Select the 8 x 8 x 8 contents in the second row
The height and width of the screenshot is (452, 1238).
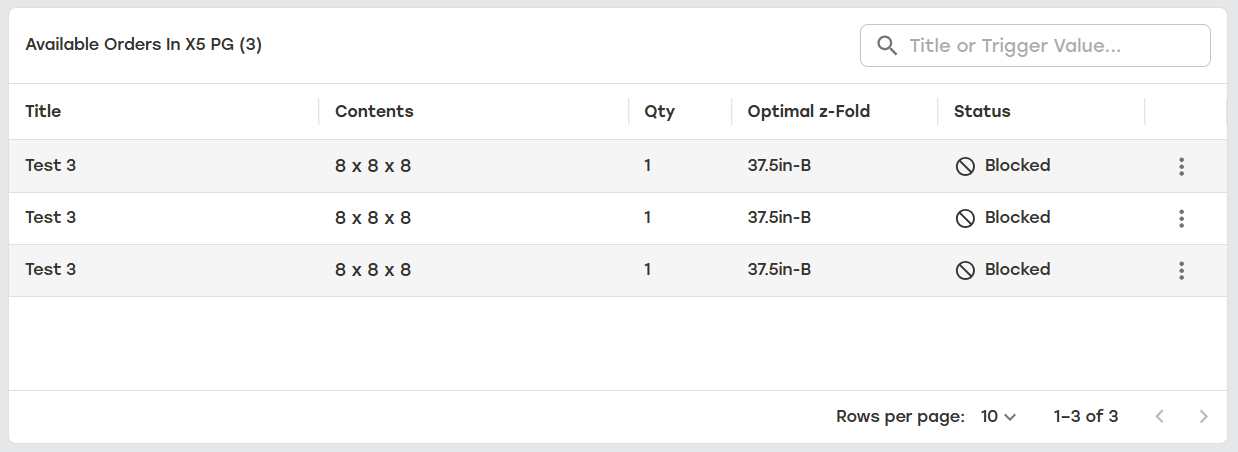373,218
